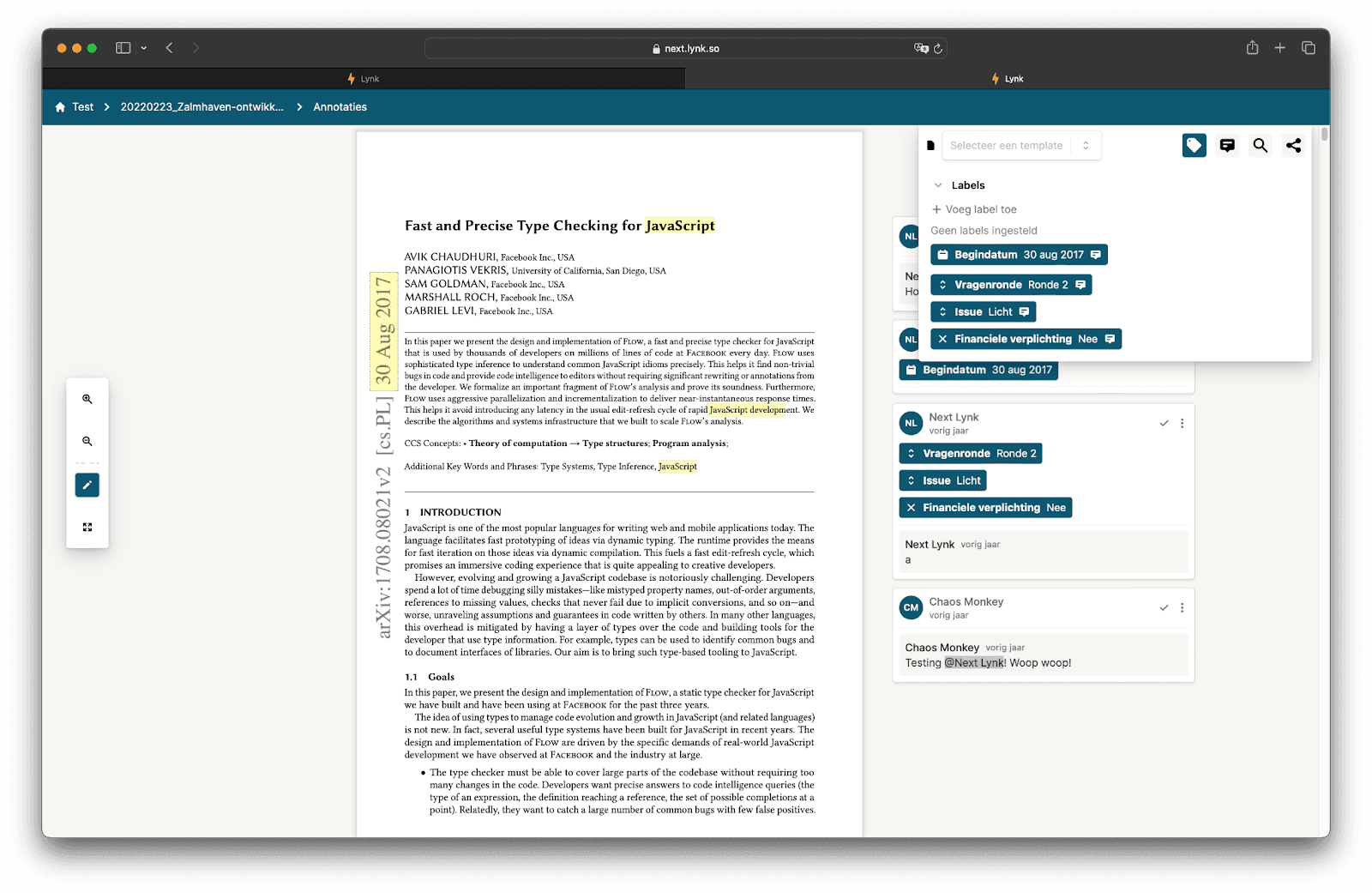This screenshot has height=893, width=1372.
Task: Click the highlighted JavaScript in the title
Action: click(680, 226)
